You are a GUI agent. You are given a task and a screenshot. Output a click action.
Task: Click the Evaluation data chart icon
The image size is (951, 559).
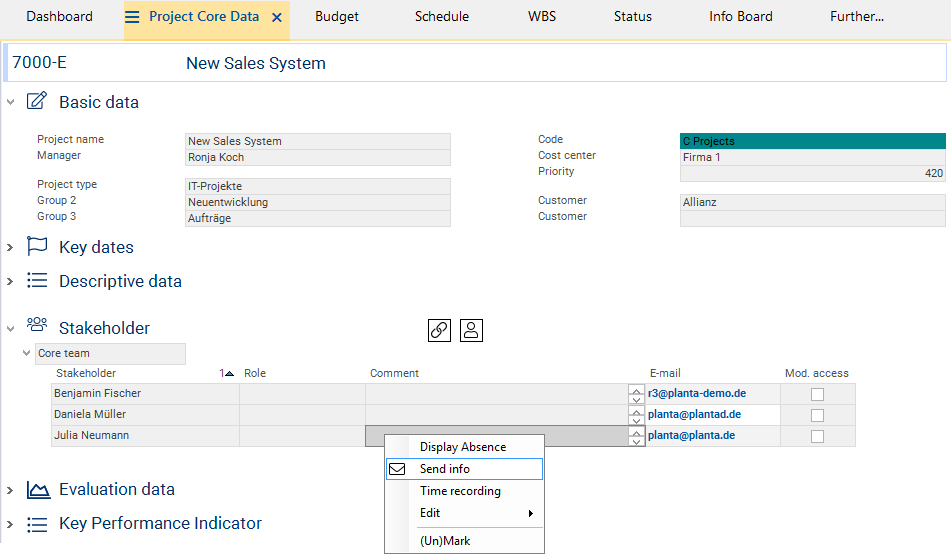tap(38, 489)
